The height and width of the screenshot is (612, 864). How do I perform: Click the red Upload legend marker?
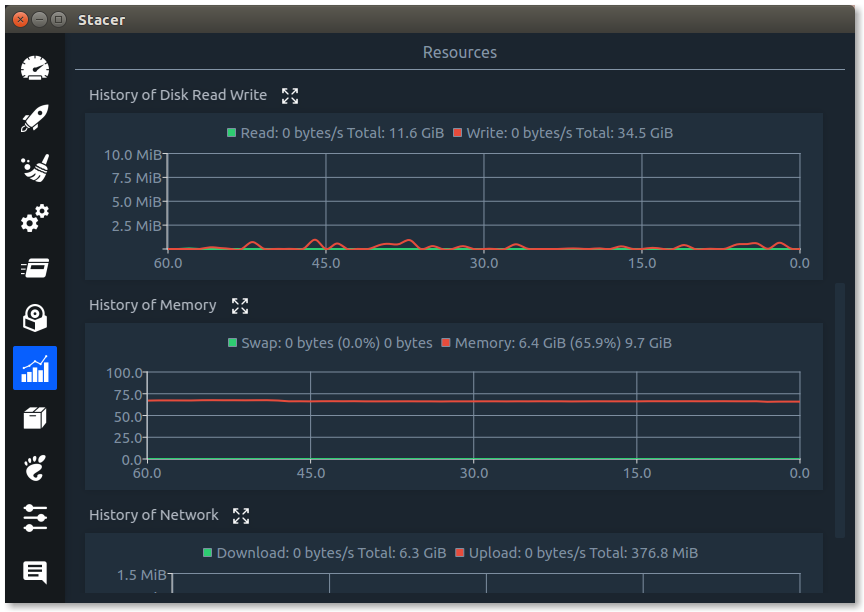tap(460, 553)
